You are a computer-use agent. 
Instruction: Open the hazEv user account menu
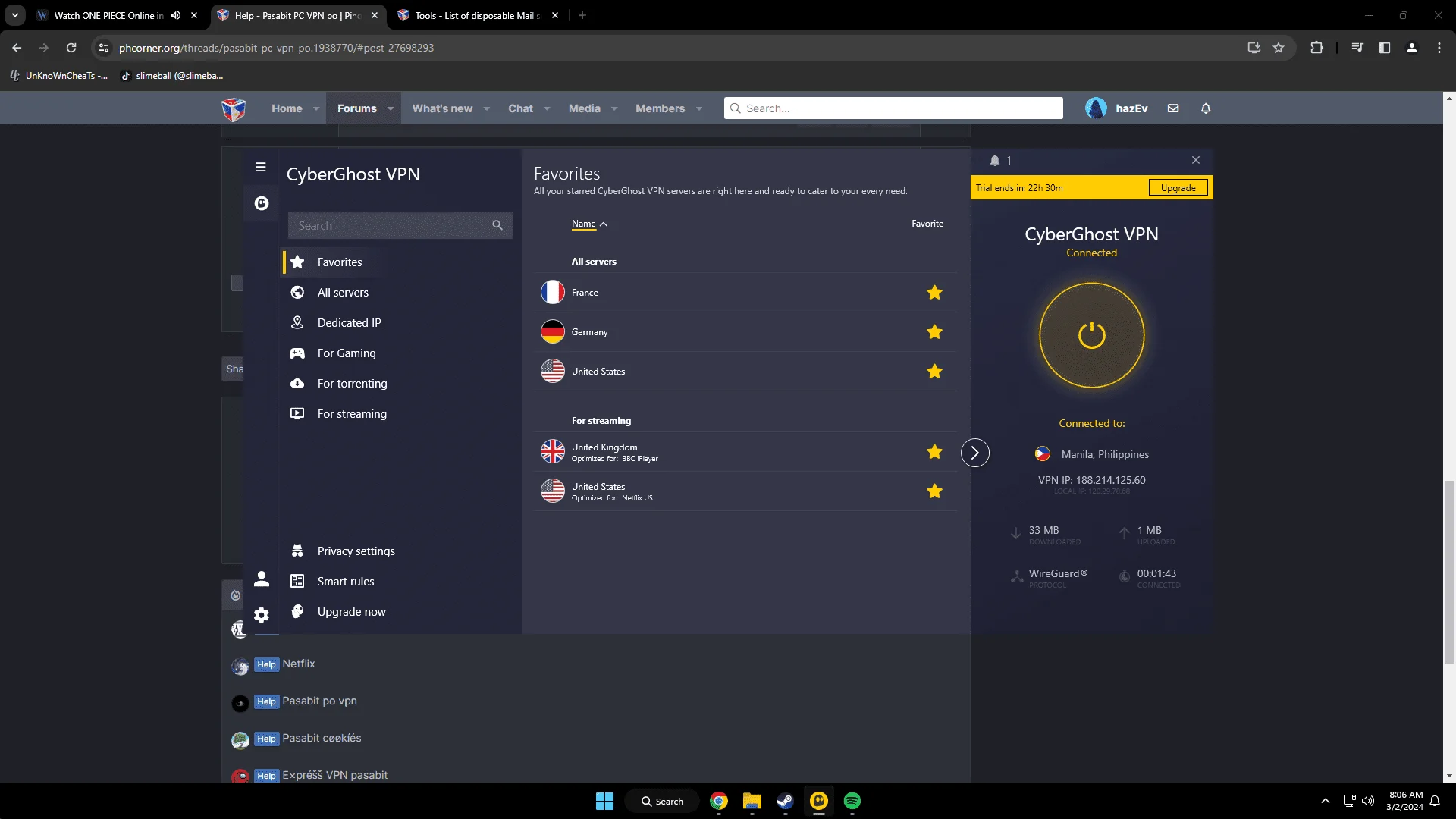(x=1116, y=108)
